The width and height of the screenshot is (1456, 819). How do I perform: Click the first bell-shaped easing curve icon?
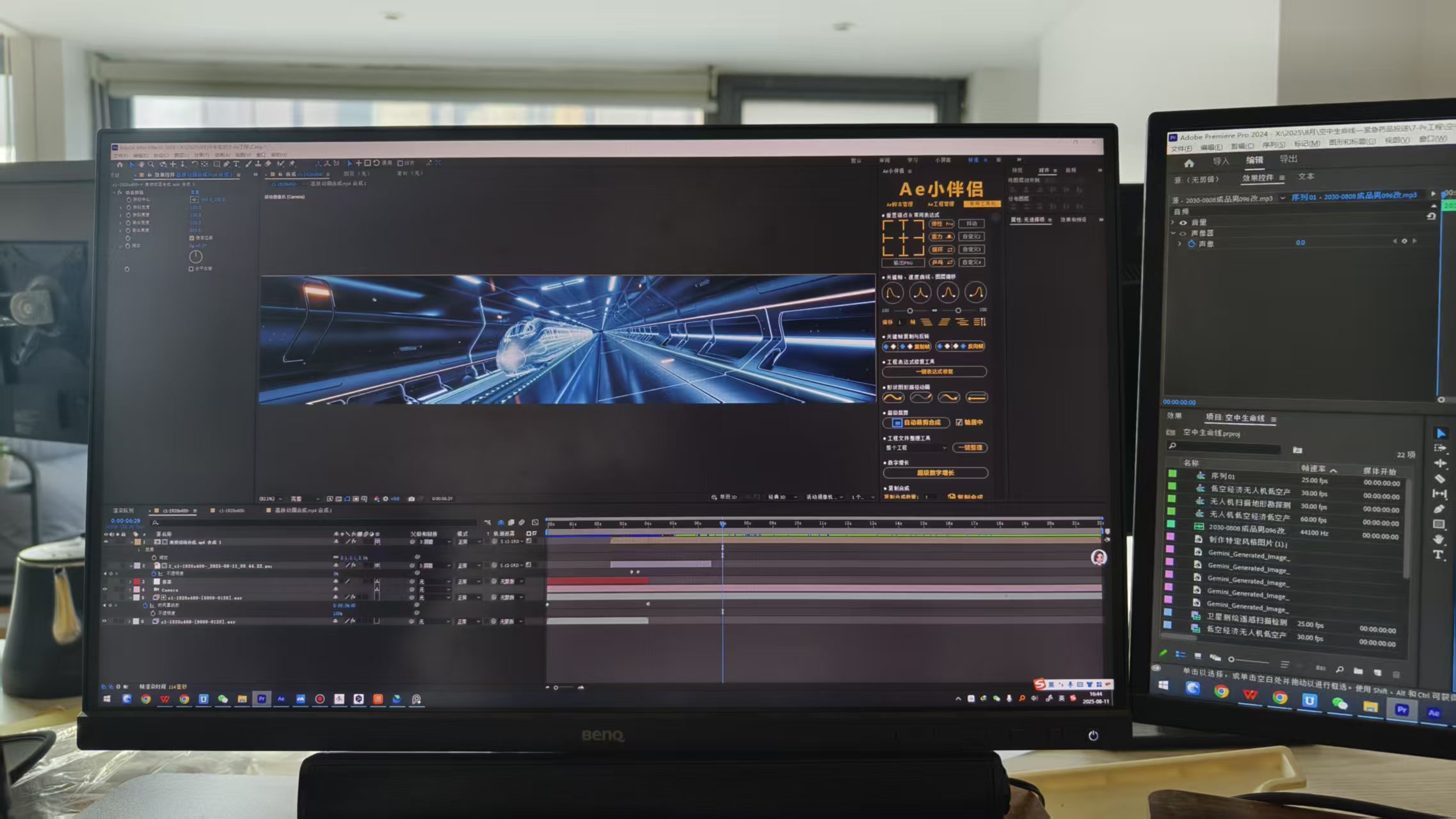(892, 293)
